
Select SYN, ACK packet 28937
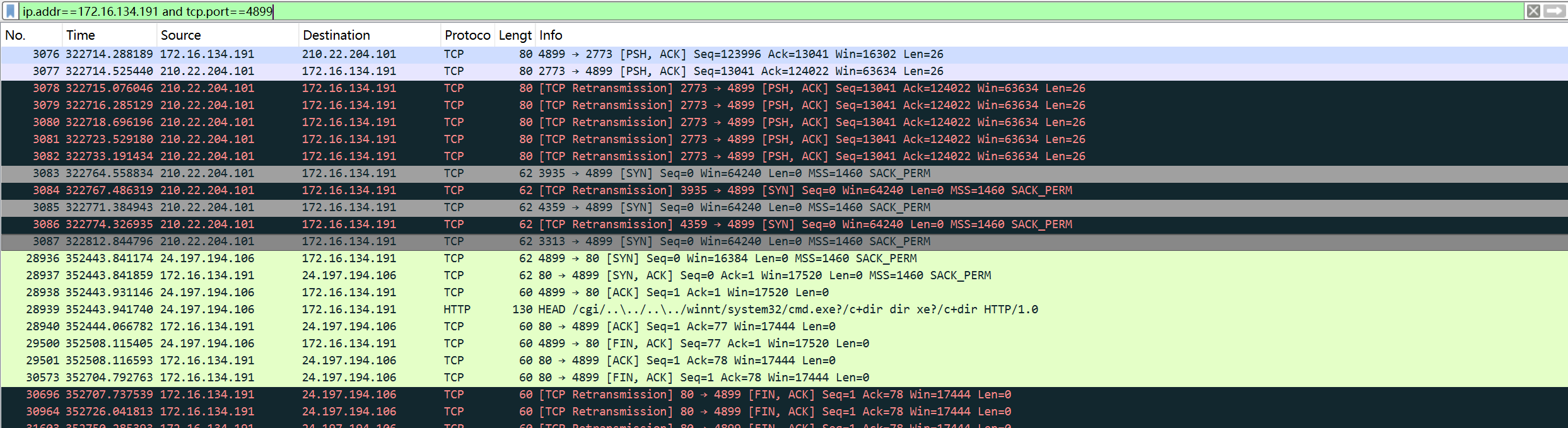(x=784, y=275)
